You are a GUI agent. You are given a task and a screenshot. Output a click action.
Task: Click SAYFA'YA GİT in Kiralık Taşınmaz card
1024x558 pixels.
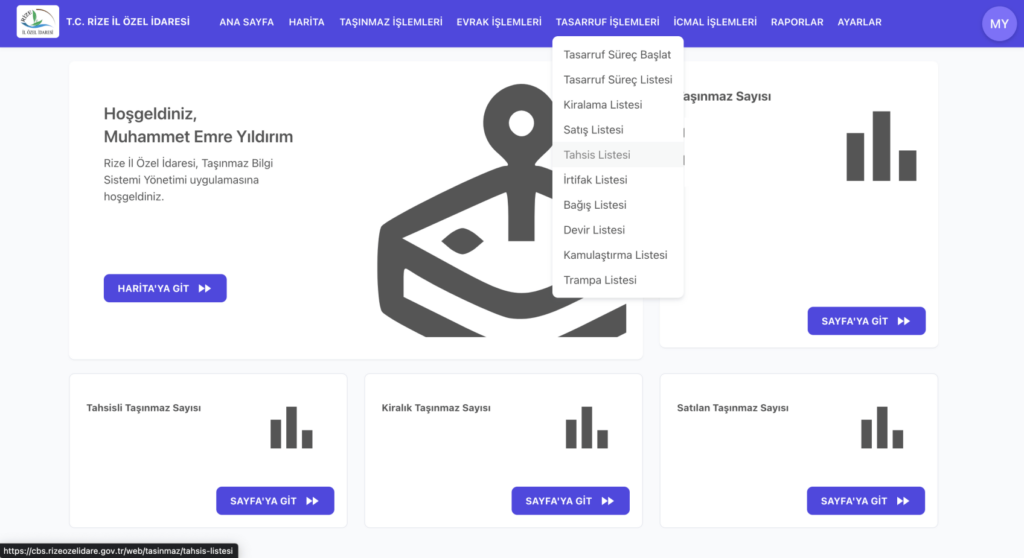tap(570, 501)
